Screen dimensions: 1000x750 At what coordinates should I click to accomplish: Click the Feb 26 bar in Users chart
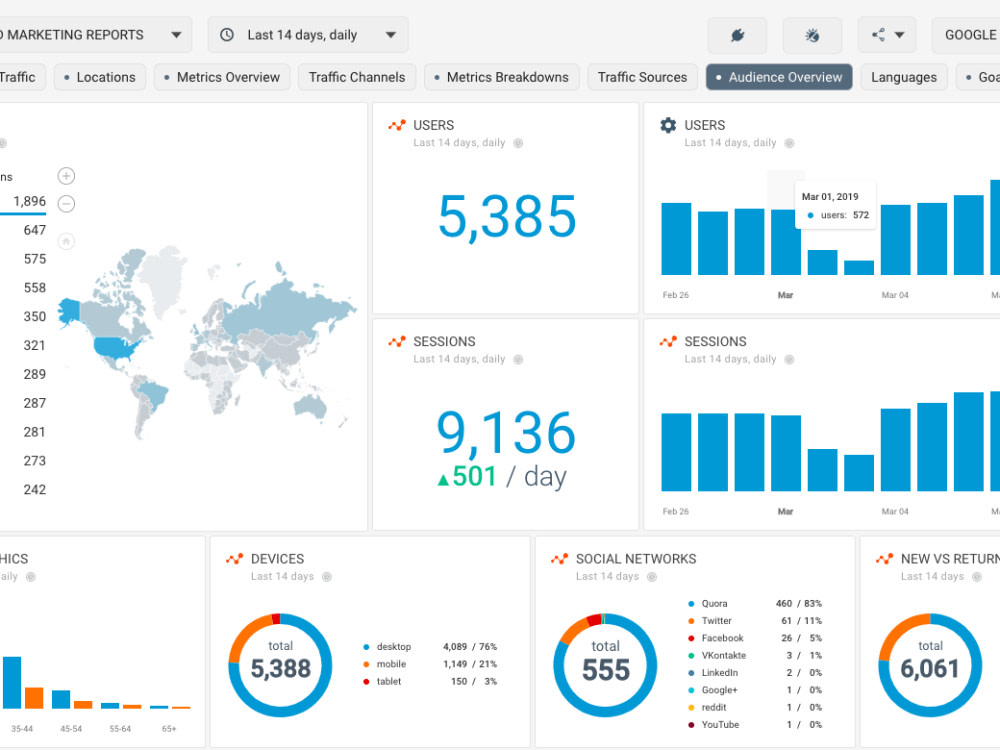point(676,239)
